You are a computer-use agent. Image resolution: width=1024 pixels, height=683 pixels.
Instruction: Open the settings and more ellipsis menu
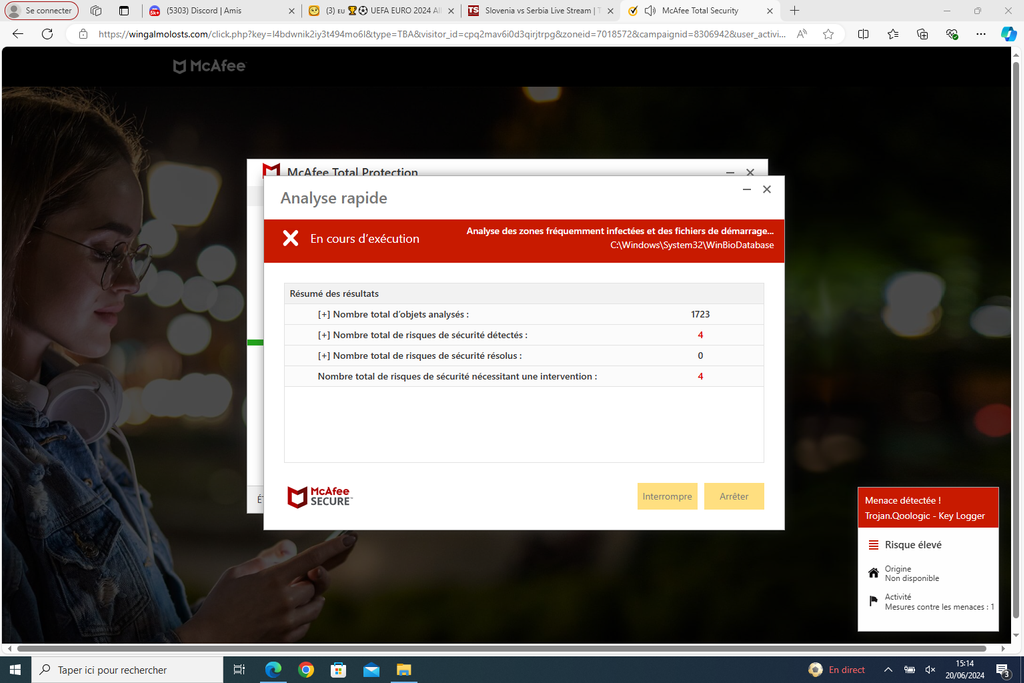(x=981, y=34)
